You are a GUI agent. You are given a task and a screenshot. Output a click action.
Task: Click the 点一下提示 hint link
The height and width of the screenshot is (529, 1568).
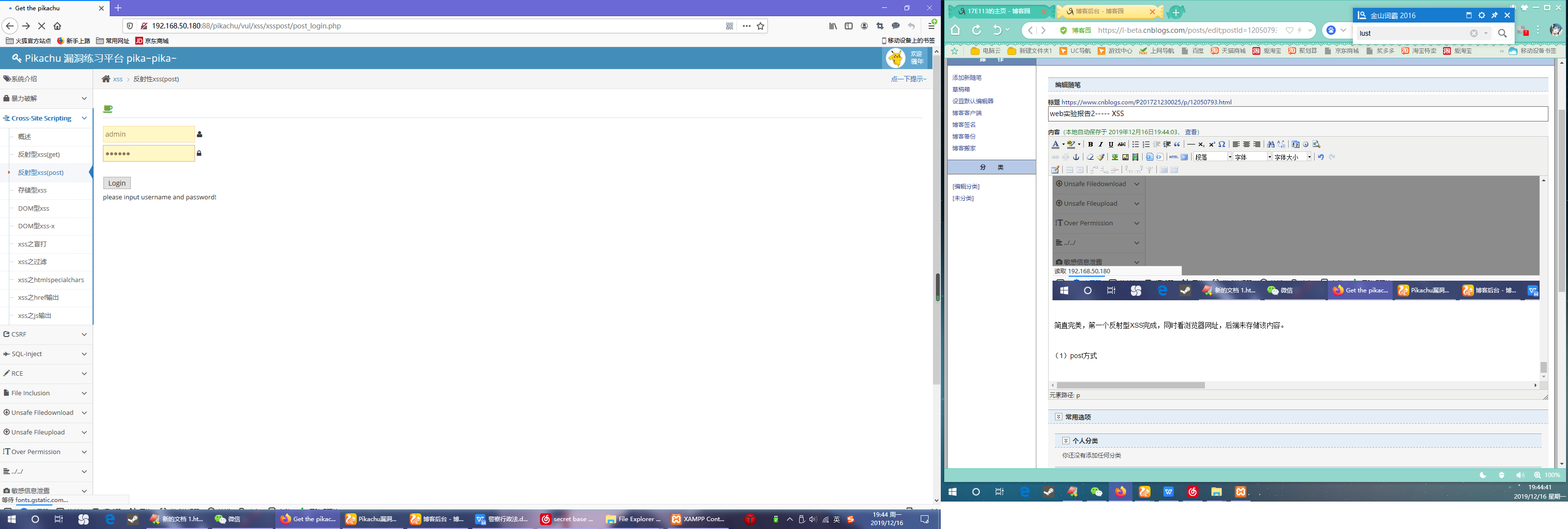[x=908, y=79]
